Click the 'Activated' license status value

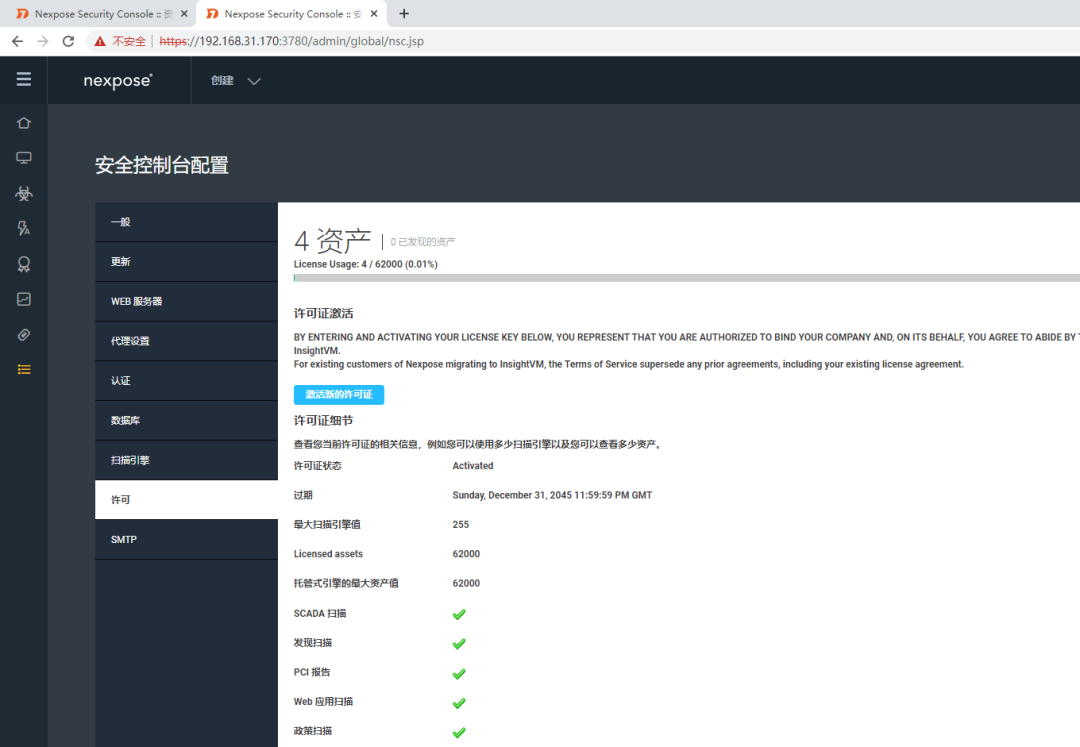(x=472, y=466)
